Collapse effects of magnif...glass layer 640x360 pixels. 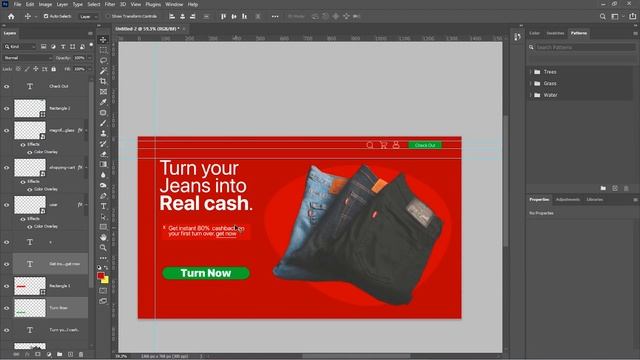(86, 130)
